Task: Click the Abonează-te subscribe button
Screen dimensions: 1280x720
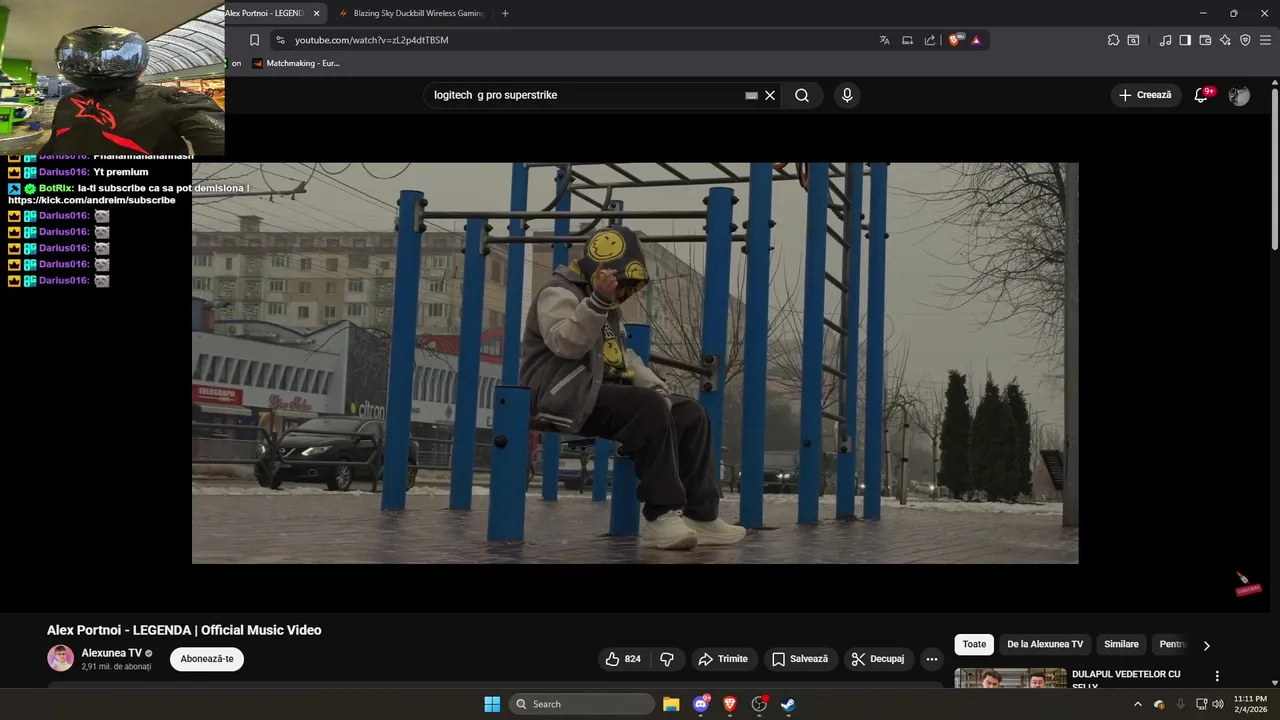Action: pyautogui.click(x=207, y=659)
